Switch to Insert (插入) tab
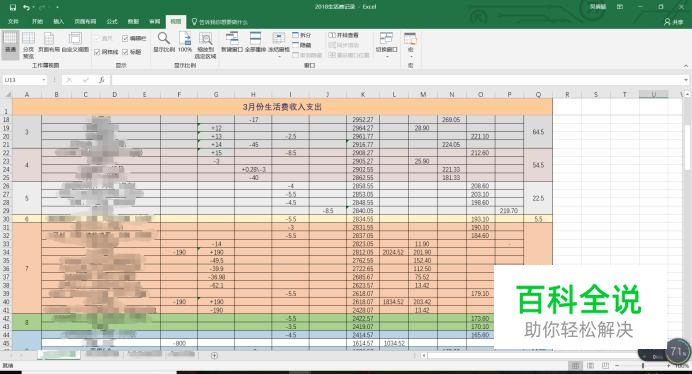 59,22
